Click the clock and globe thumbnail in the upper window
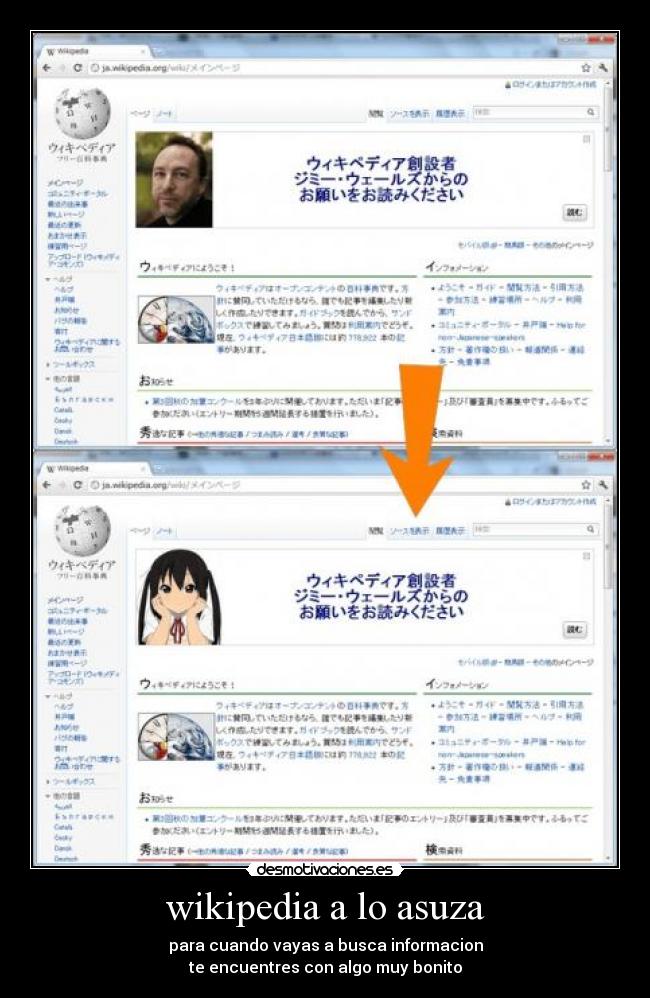 click(176, 320)
